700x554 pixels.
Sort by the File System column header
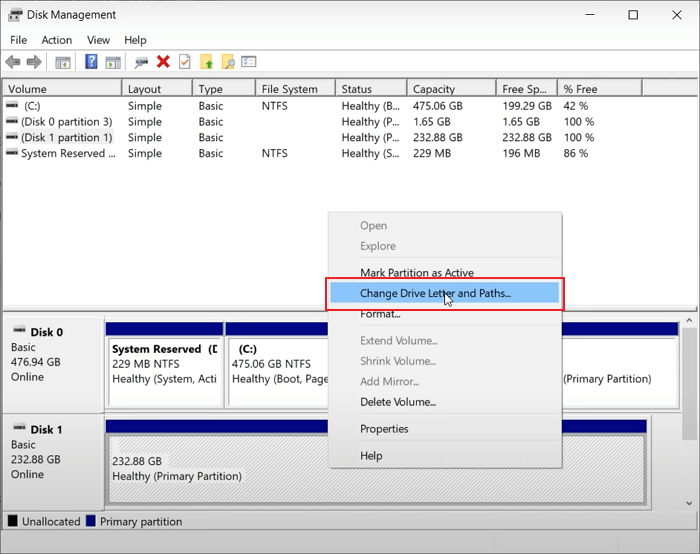coord(289,89)
